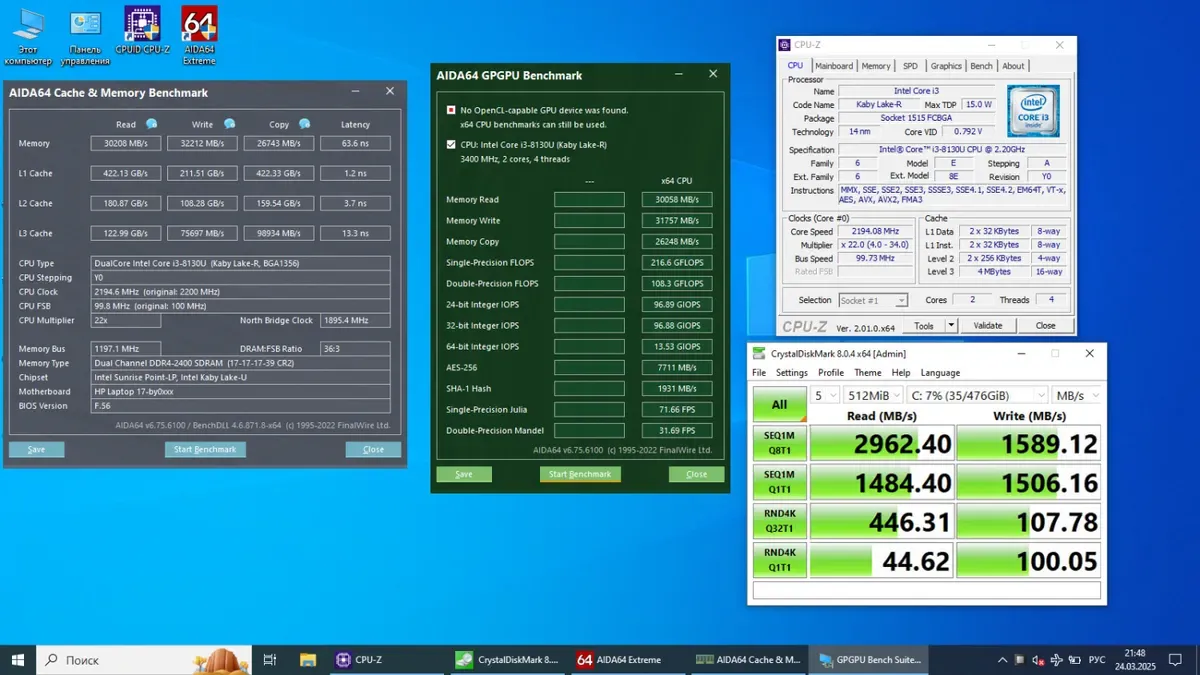Click the Validate button in CPU-Z
This screenshot has width=1200, height=675.
click(987, 325)
